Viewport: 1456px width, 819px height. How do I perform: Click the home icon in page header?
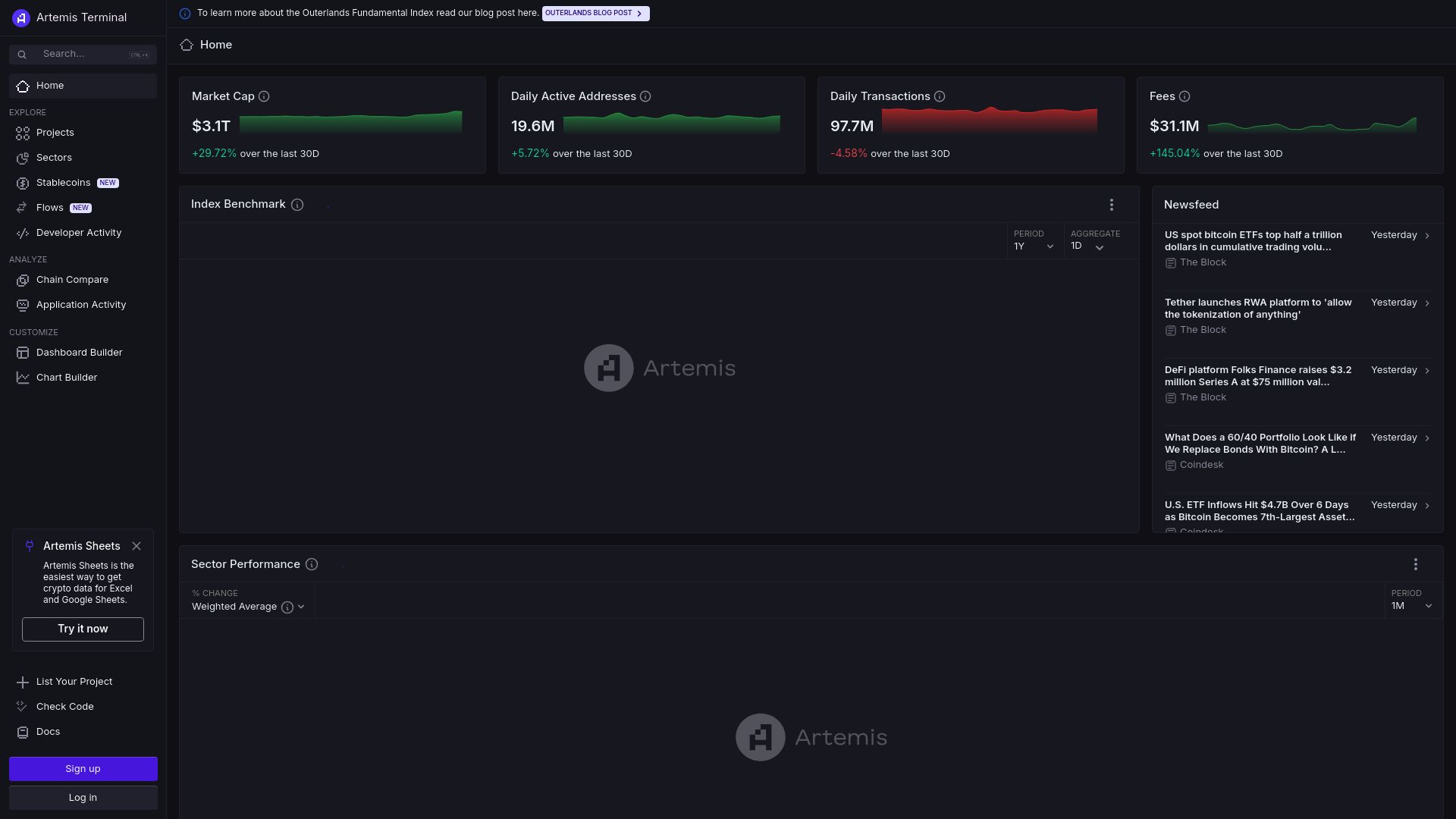coord(187,45)
